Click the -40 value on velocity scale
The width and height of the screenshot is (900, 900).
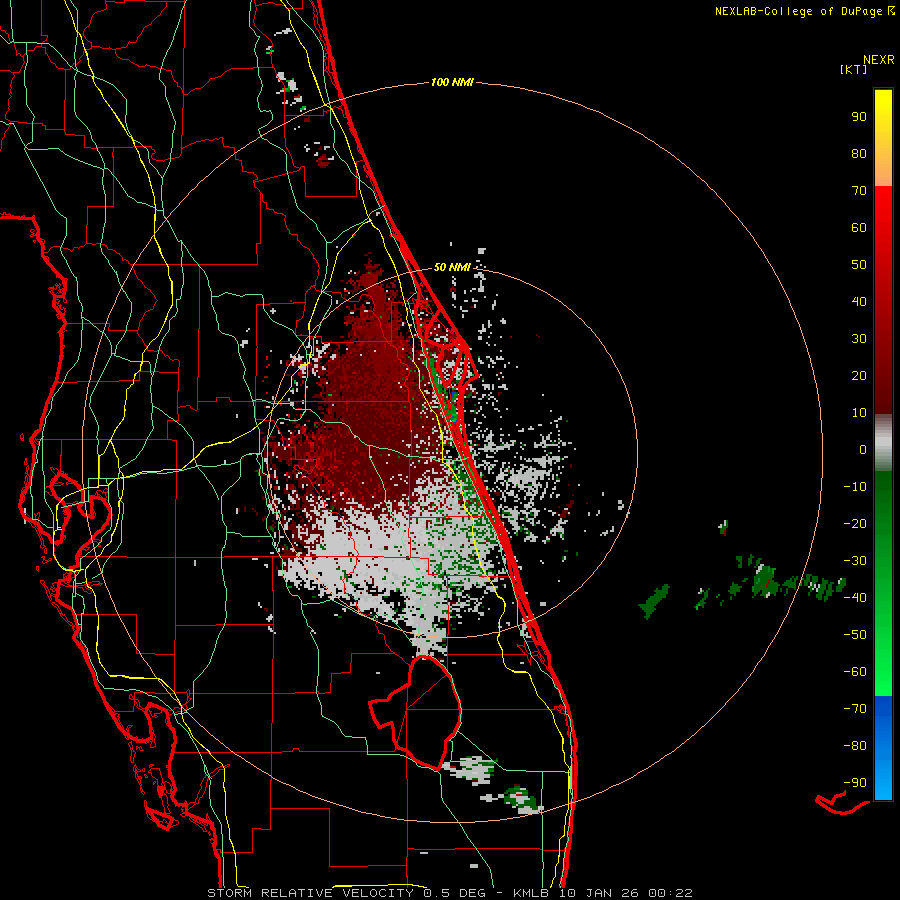click(x=855, y=598)
